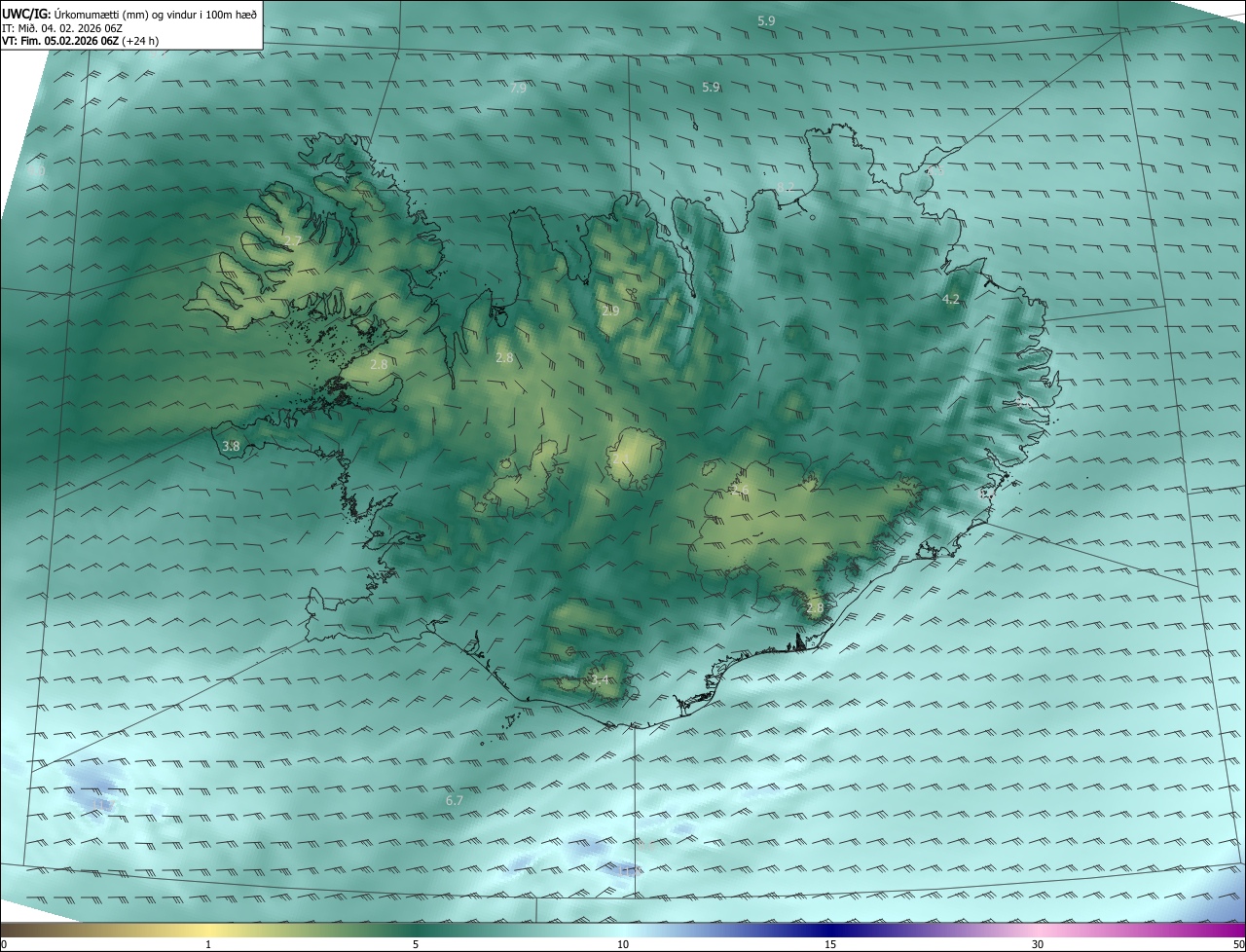The width and height of the screenshot is (1246, 952).
Task: Click the legend tick label 15
Action: pyautogui.click(x=830, y=944)
